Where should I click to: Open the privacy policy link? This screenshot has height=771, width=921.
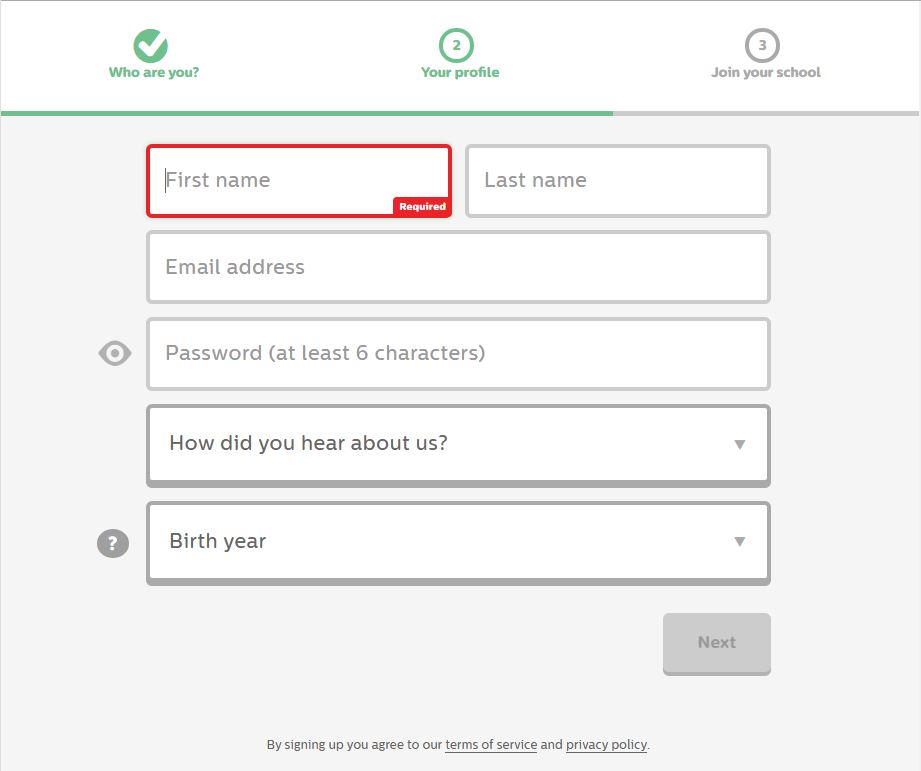(x=606, y=745)
